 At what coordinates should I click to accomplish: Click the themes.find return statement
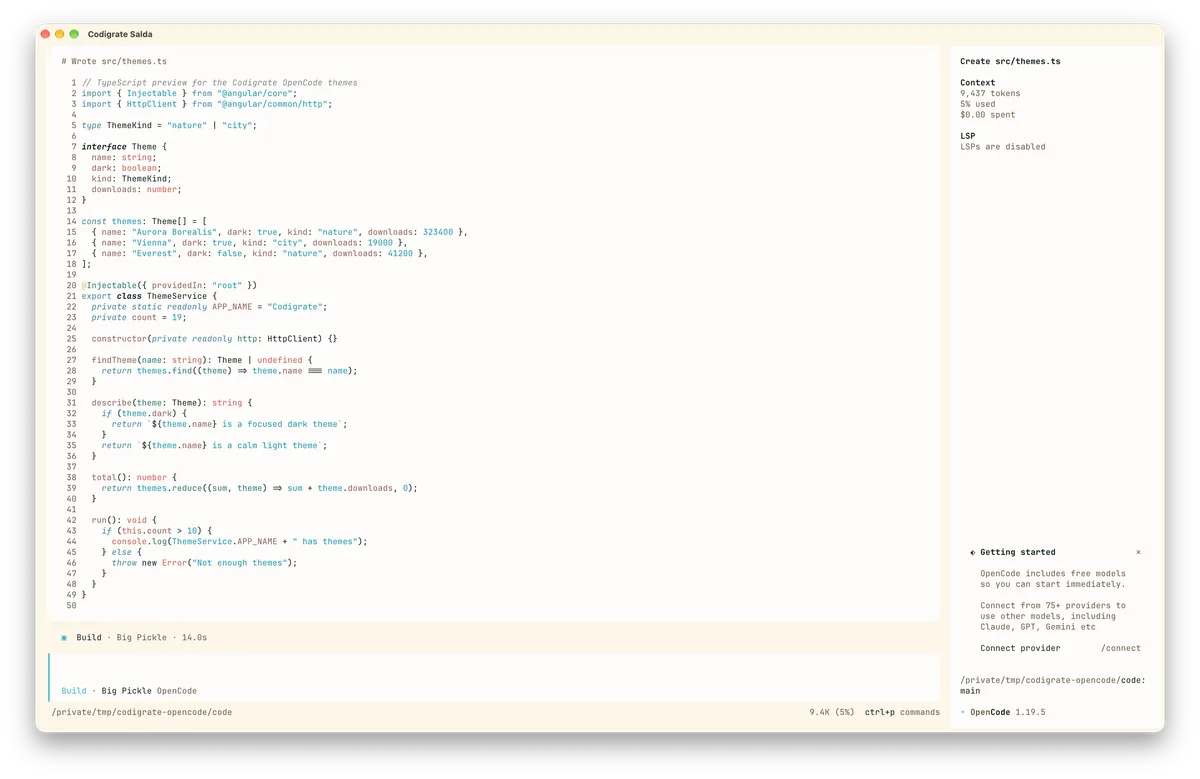[x=229, y=370]
